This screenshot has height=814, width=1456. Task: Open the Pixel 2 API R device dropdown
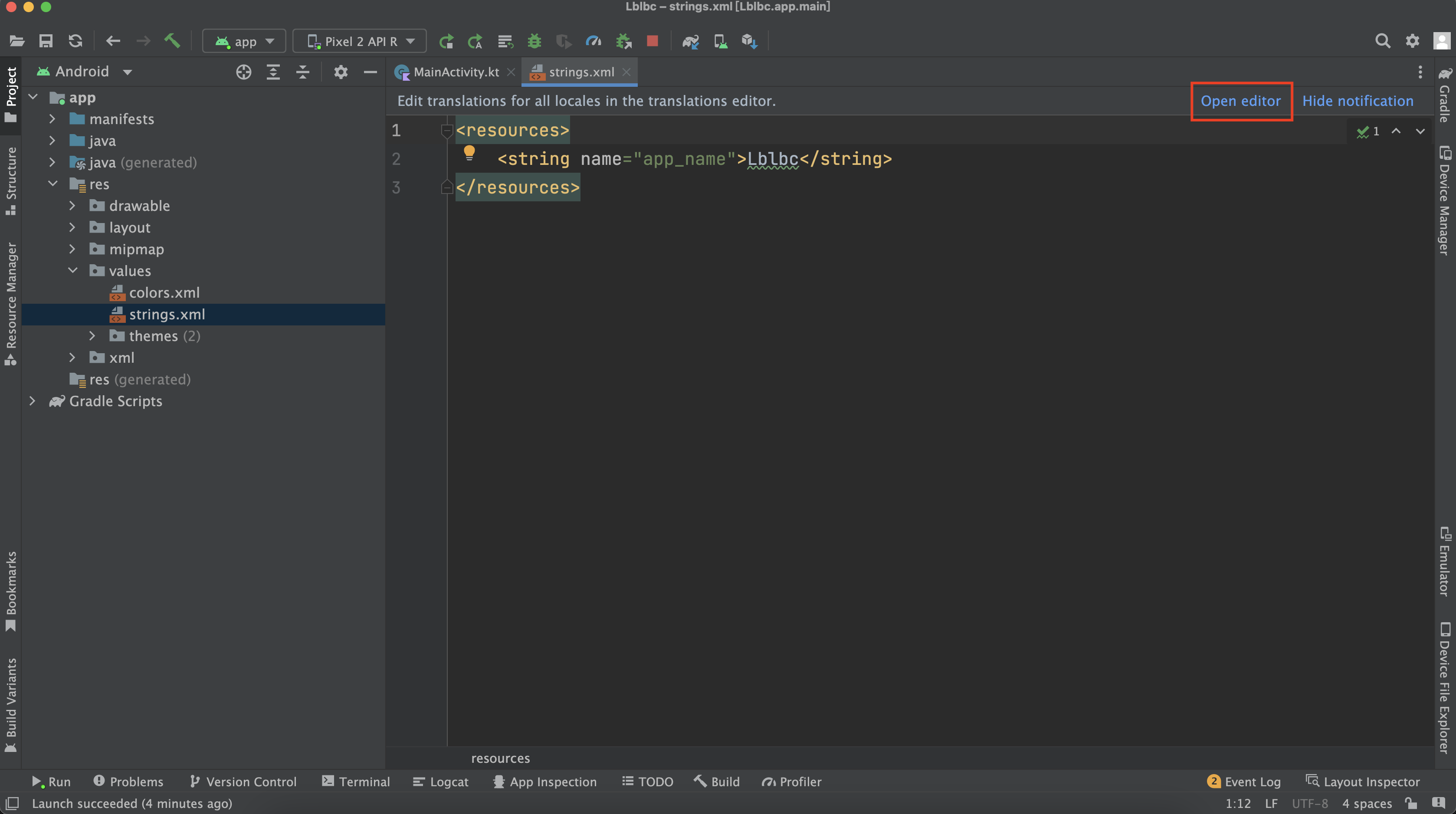pos(360,41)
